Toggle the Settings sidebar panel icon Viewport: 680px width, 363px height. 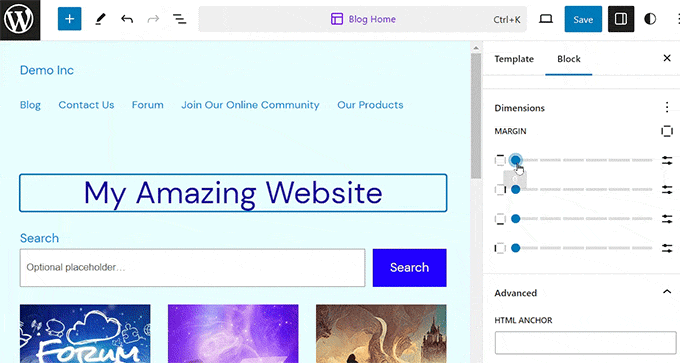pos(621,19)
